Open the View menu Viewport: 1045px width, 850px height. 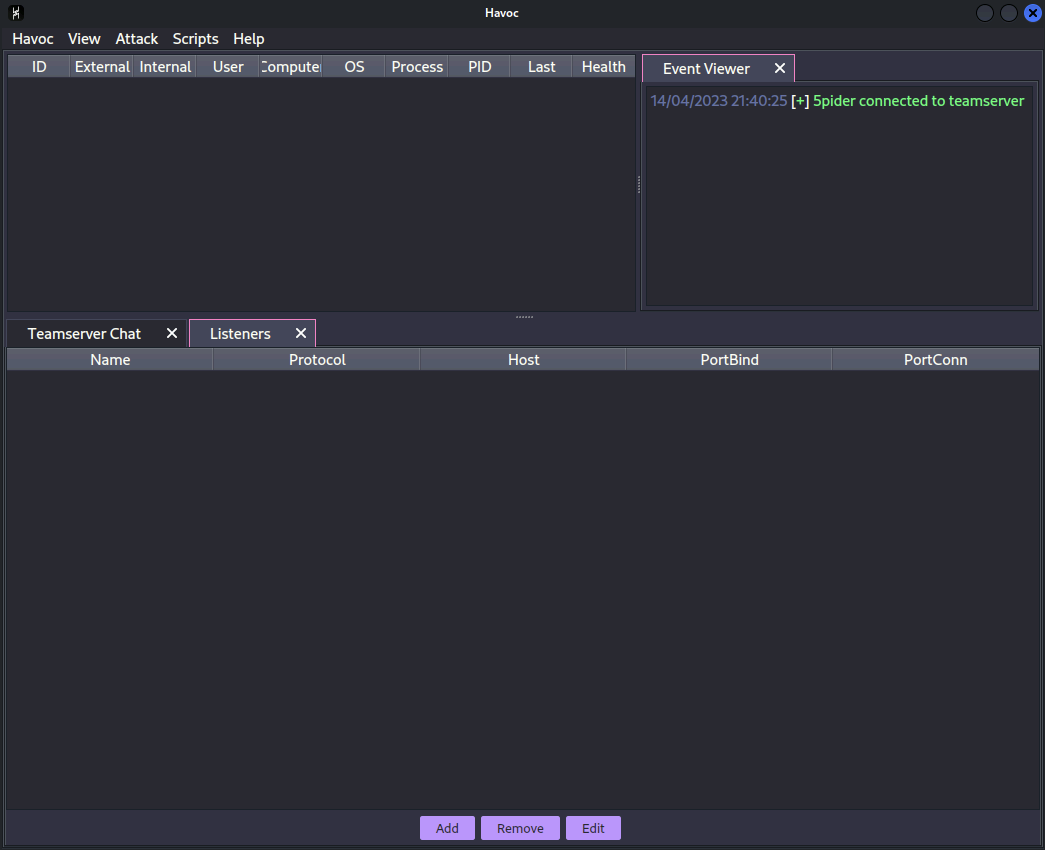click(x=84, y=39)
